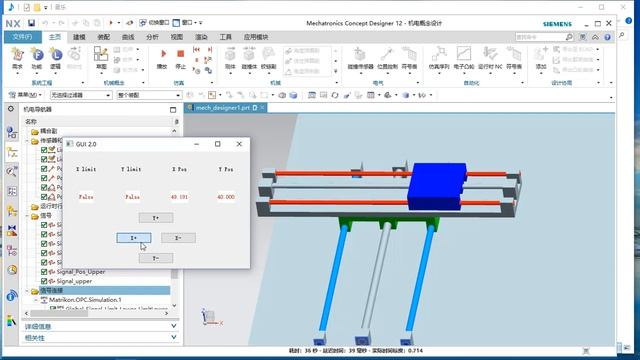Click the magnifier icon in command search
The height and width of the screenshot is (360, 640).
pos(569,37)
